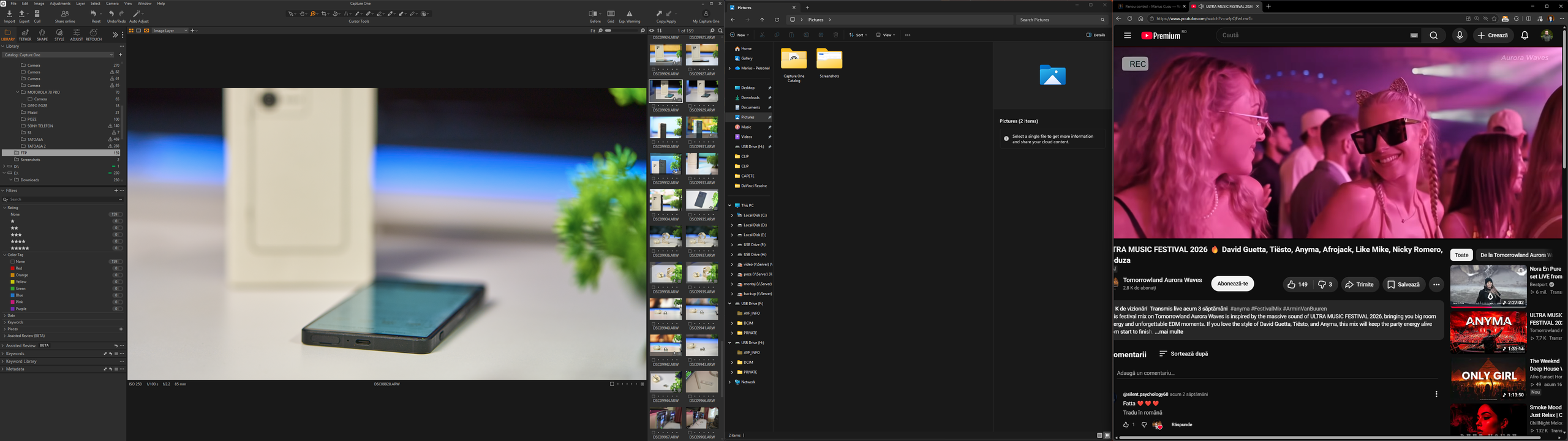Click the Auto Adjust magic wand
Screen dimensions: 1568x441
(137, 13)
